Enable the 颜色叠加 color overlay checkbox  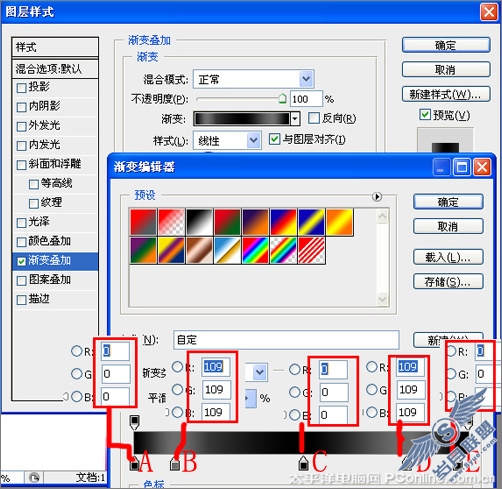(x=21, y=242)
